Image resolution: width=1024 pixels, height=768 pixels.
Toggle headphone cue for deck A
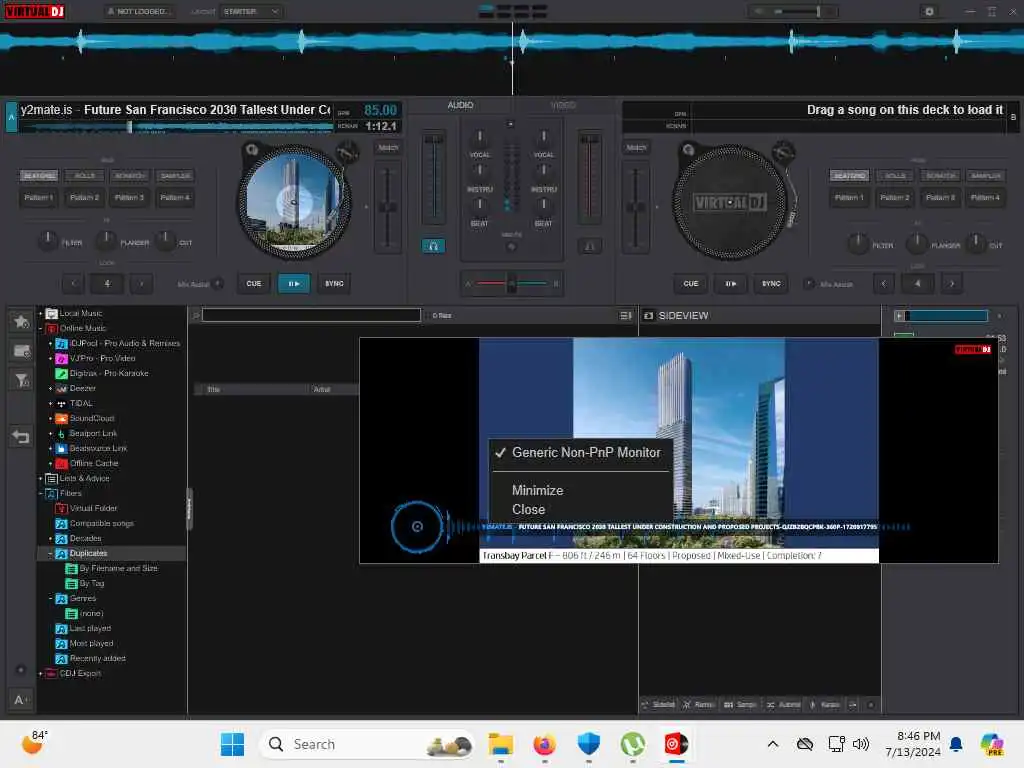(x=433, y=246)
